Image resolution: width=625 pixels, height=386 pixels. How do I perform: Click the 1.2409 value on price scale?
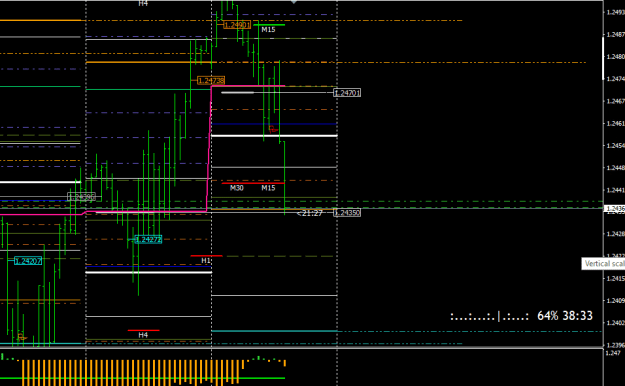615,300
